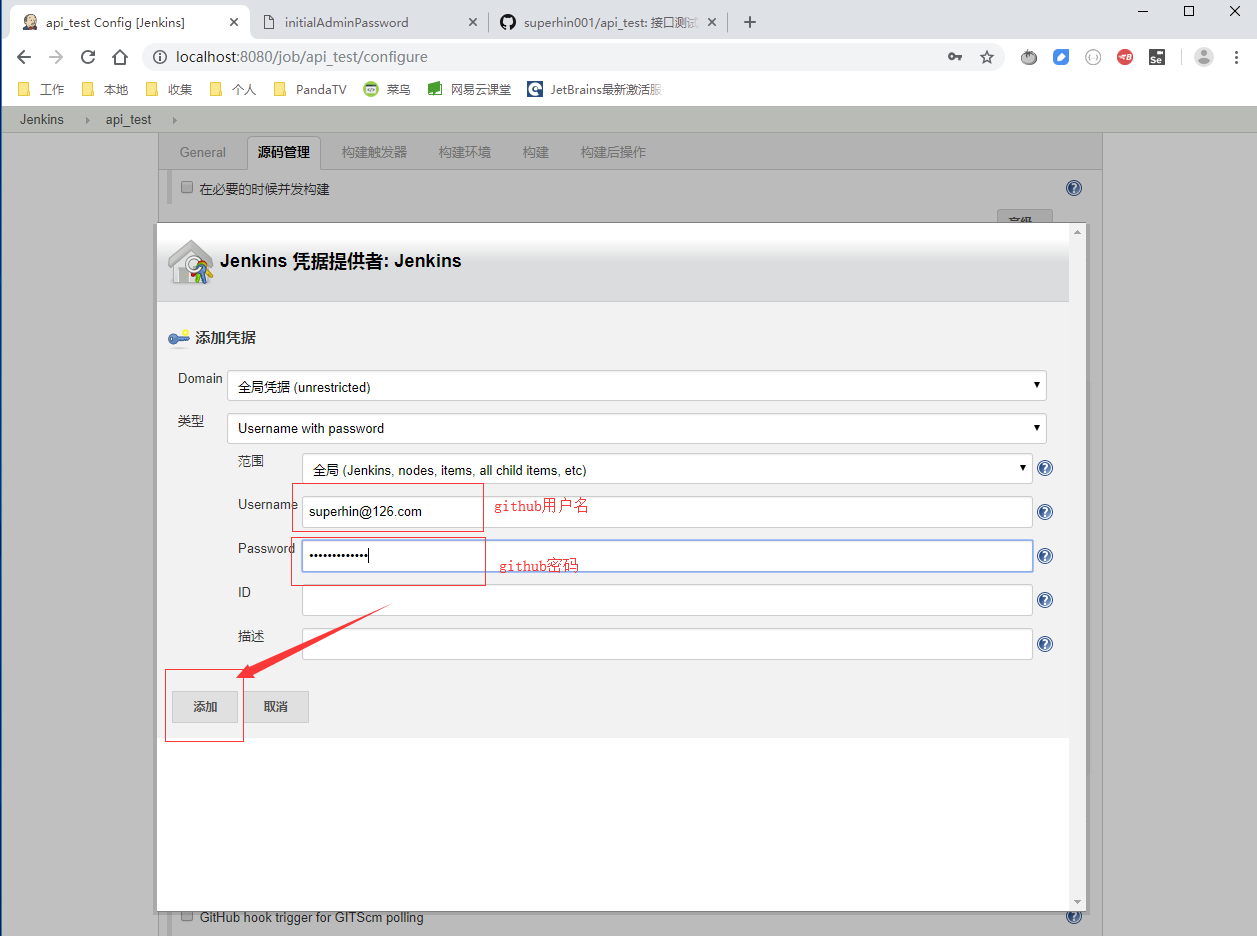This screenshot has height=936, width=1257.
Task: Open help for Password field
Action: pyautogui.click(x=1045, y=556)
